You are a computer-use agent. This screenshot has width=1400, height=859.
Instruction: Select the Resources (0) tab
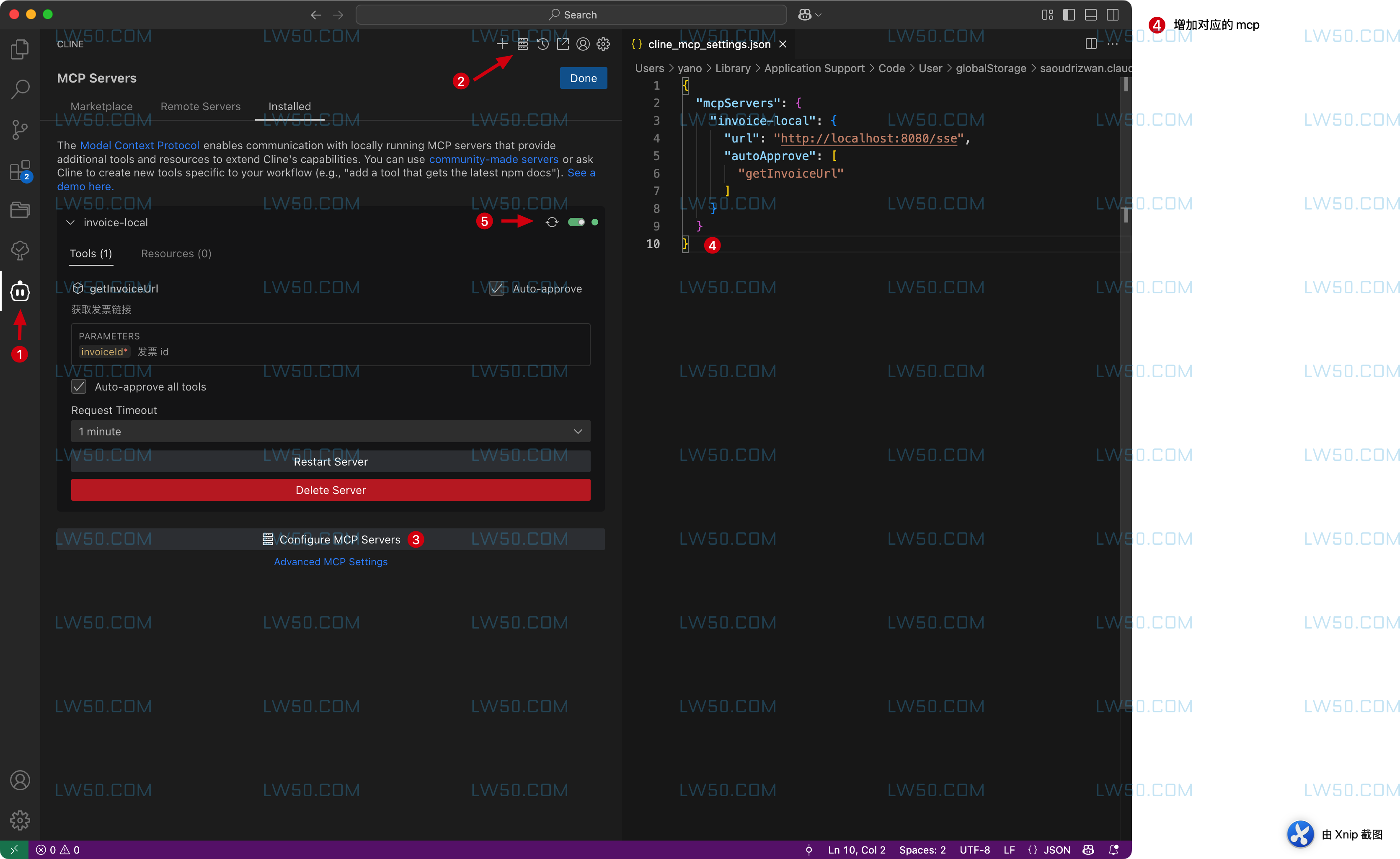176,254
